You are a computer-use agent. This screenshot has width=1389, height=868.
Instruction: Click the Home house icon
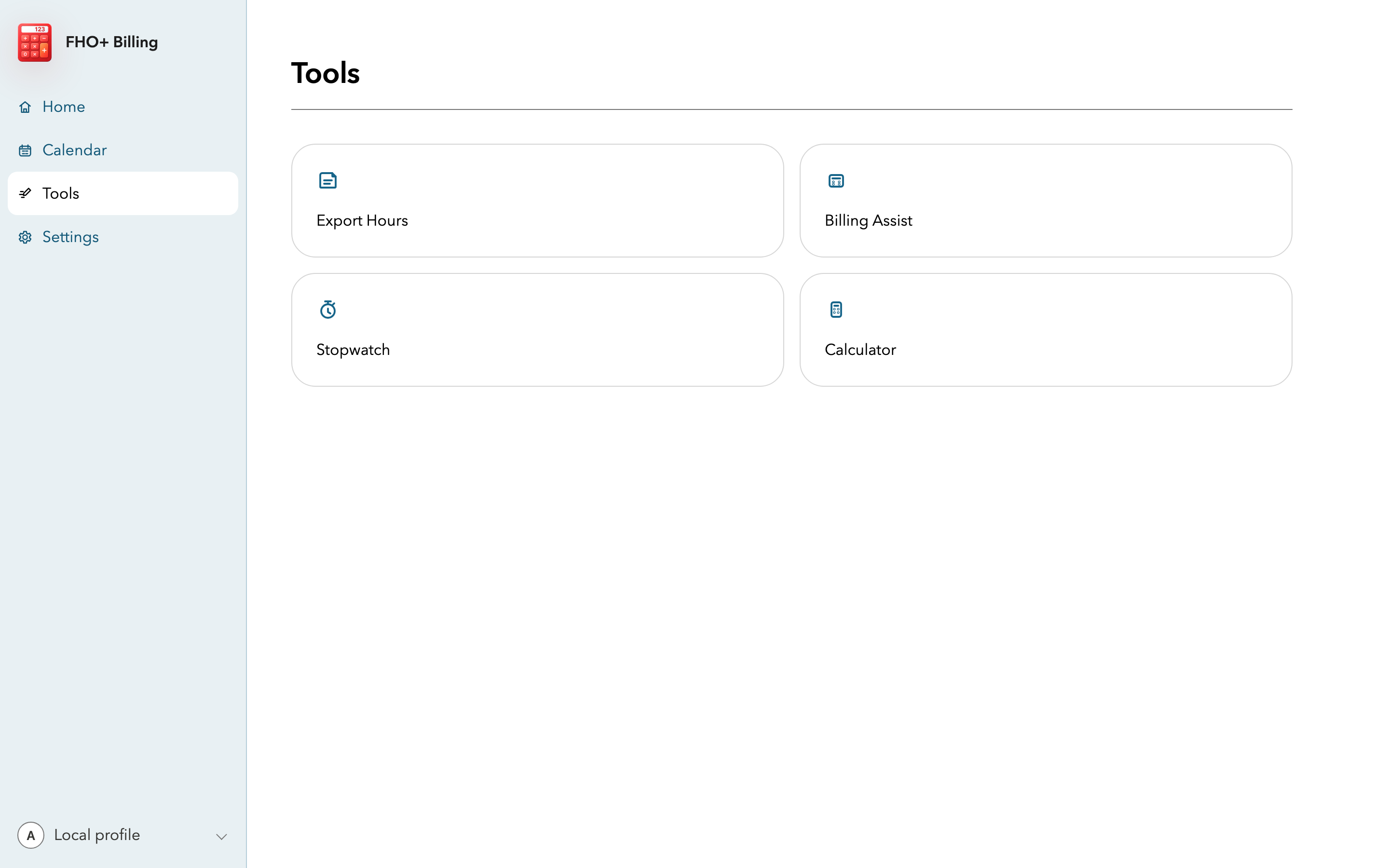pos(25,107)
